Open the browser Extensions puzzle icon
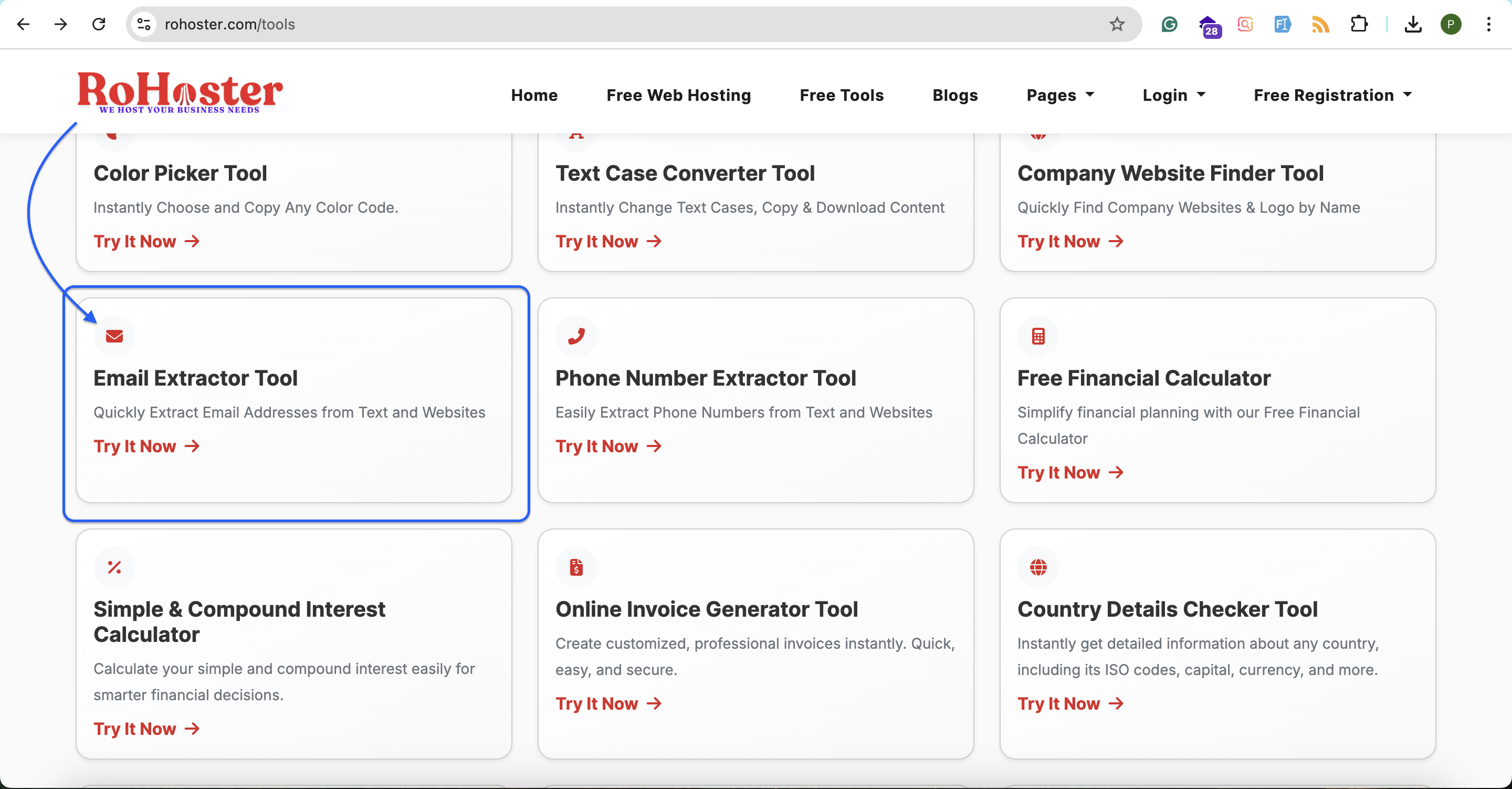This screenshot has height=789, width=1512. [x=1359, y=24]
